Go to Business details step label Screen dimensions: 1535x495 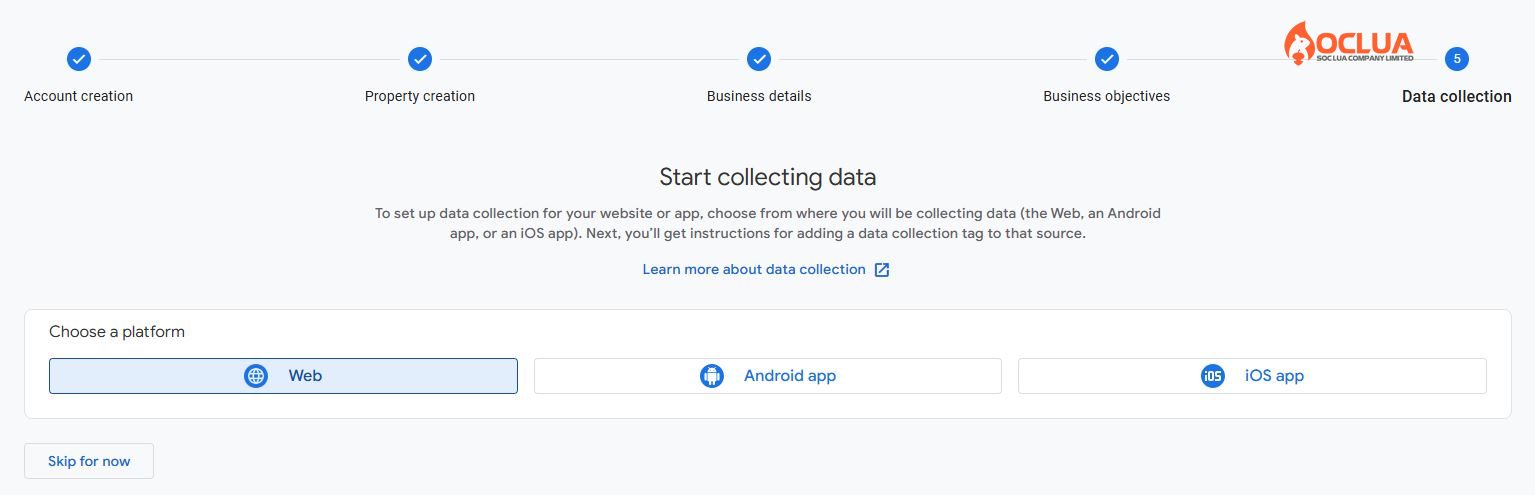(x=759, y=96)
